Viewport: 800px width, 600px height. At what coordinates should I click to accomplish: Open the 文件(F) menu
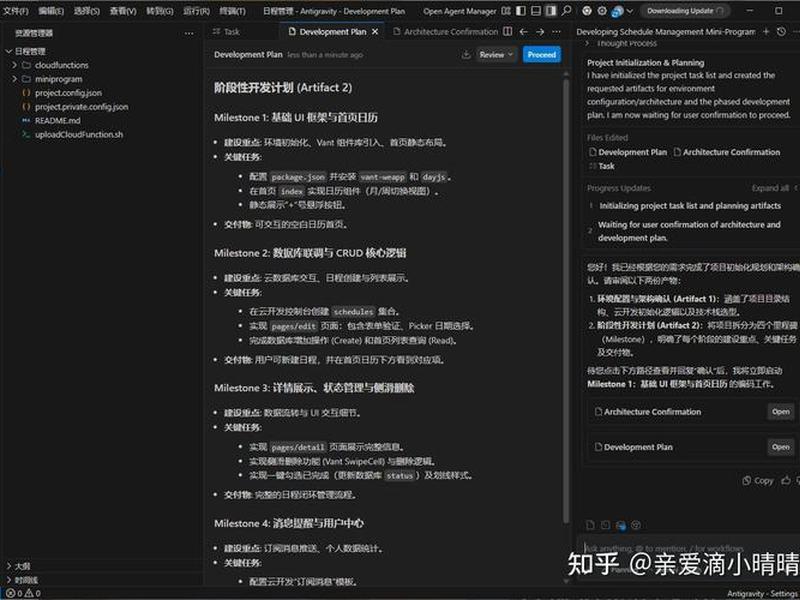(x=16, y=11)
